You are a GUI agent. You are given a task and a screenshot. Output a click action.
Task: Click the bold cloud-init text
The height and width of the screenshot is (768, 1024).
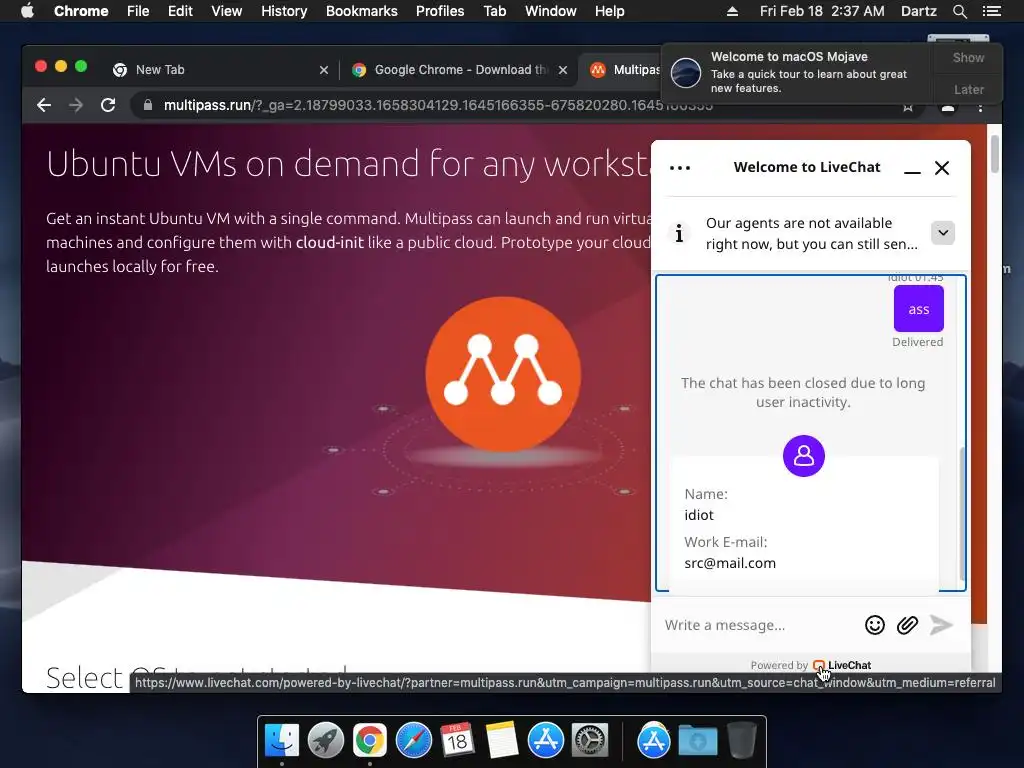coord(329,242)
